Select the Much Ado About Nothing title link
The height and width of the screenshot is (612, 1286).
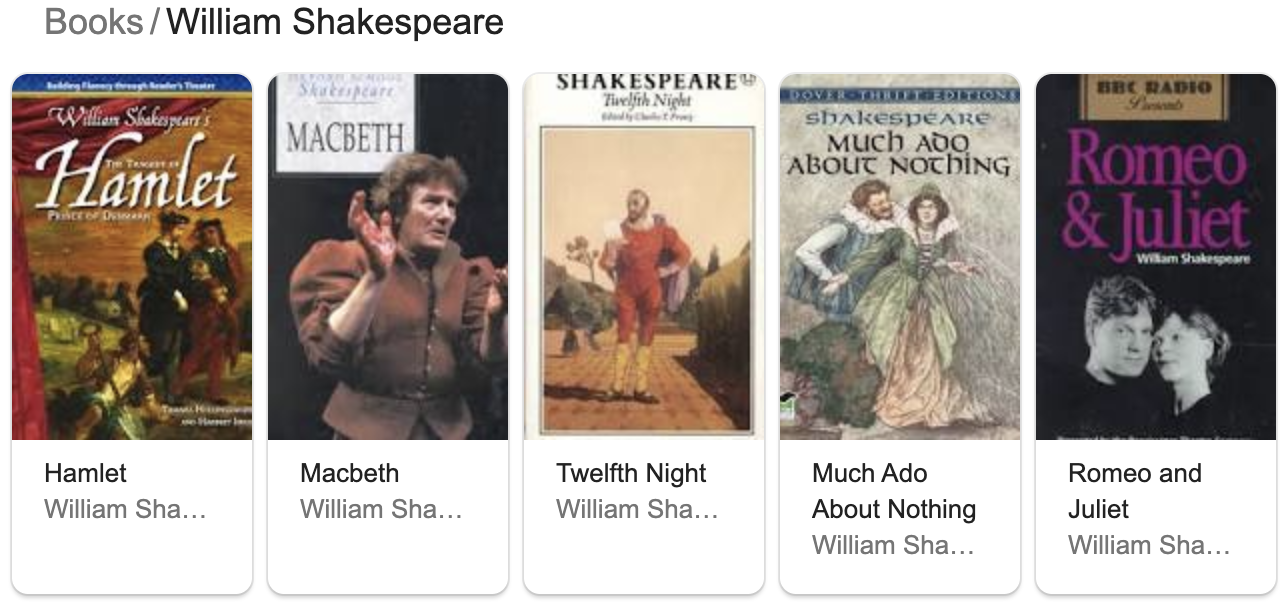tap(893, 491)
